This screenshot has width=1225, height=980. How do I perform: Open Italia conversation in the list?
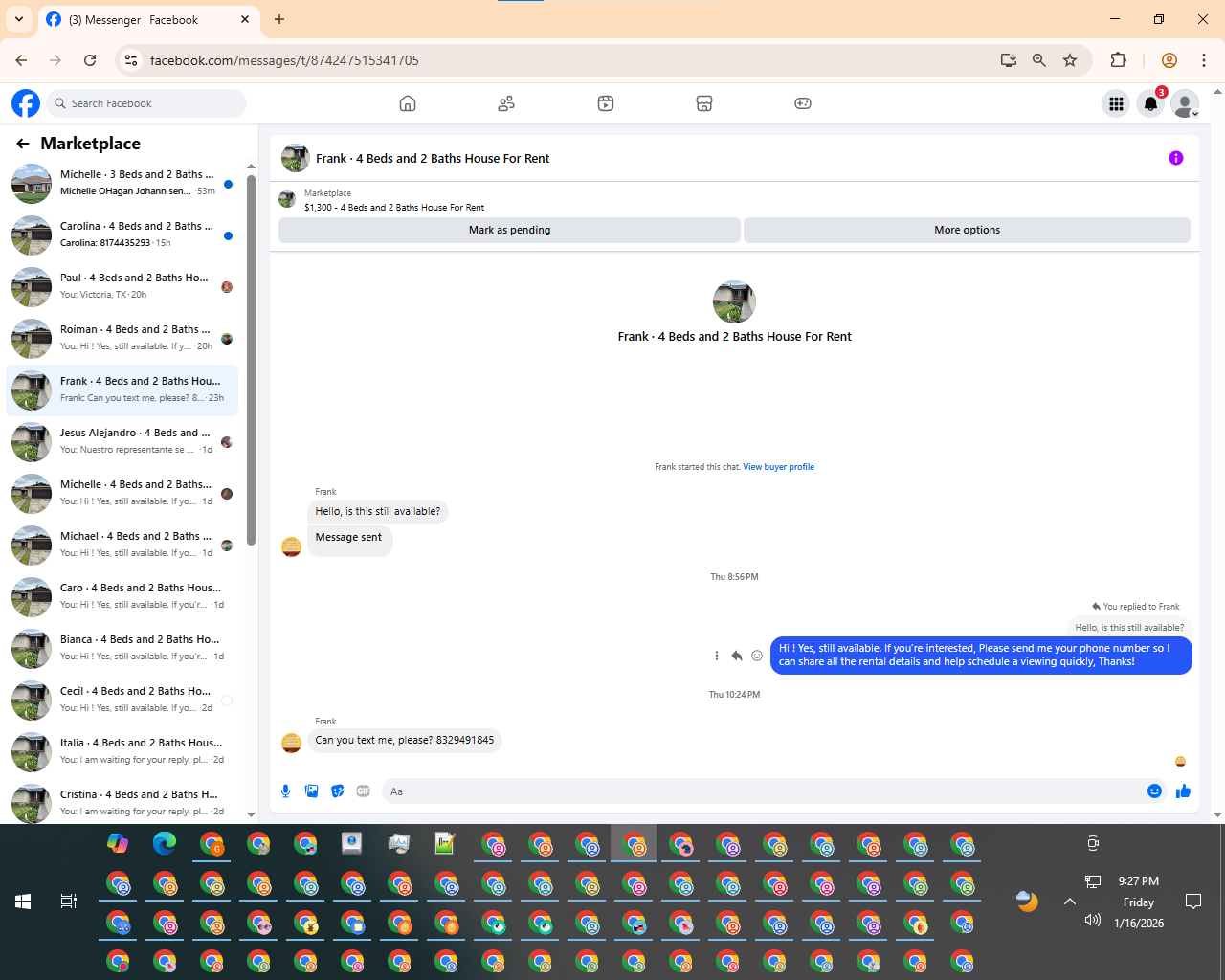(122, 751)
